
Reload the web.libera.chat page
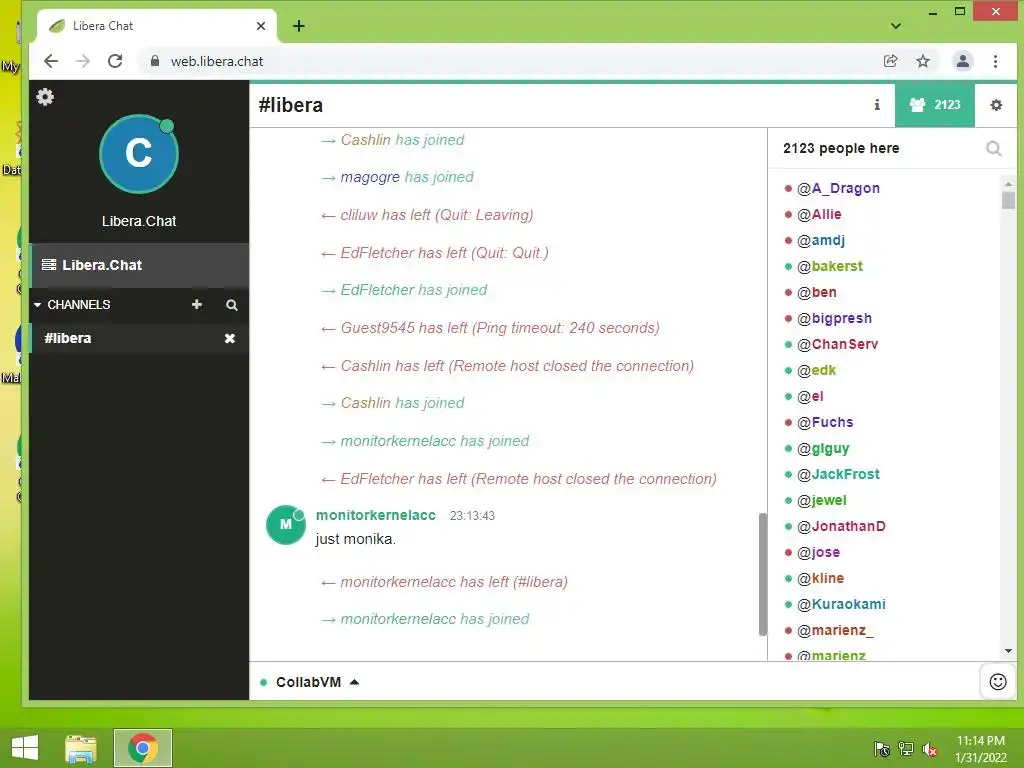point(115,61)
